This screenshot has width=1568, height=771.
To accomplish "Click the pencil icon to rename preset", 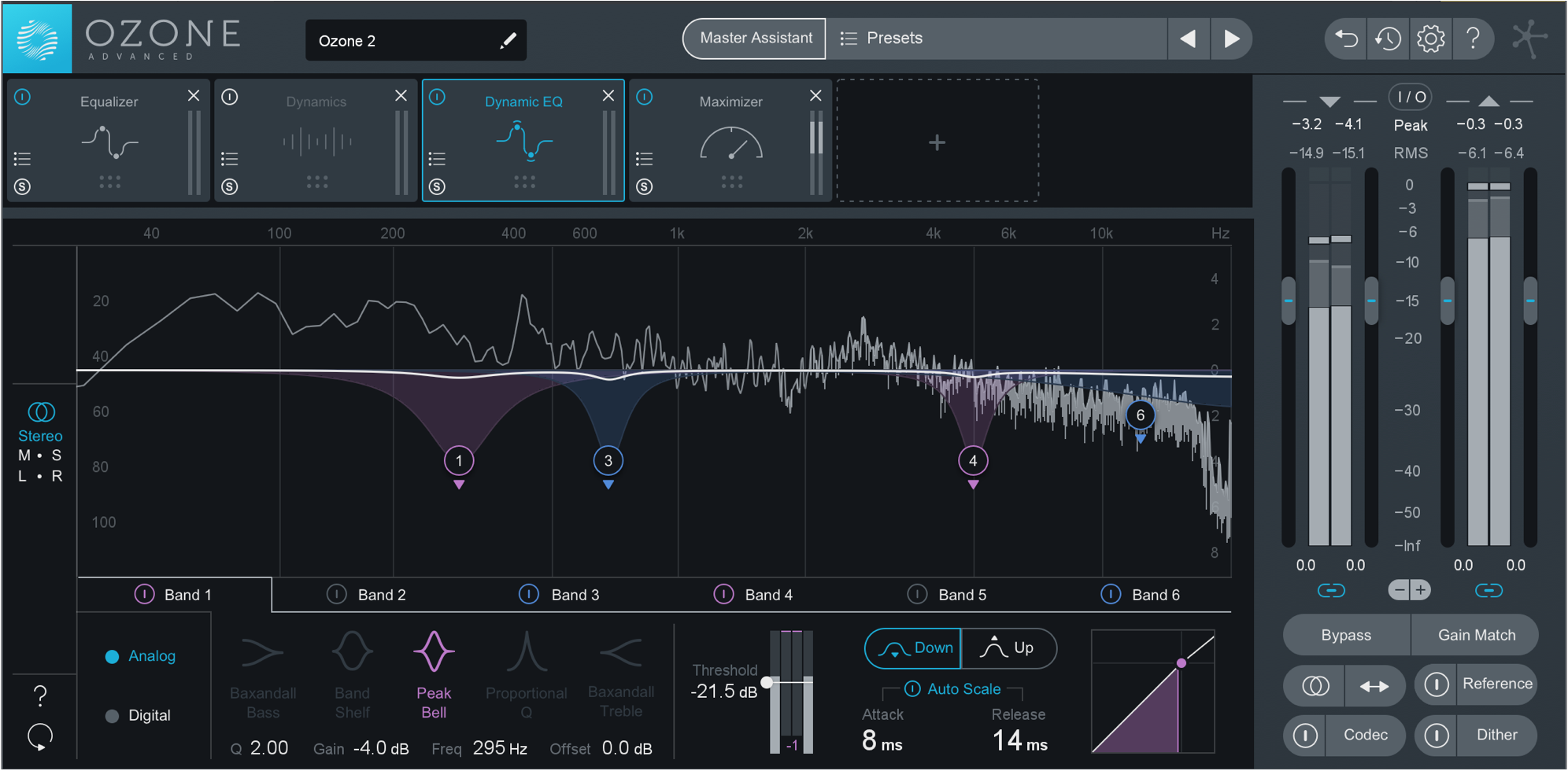I will coord(508,40).
